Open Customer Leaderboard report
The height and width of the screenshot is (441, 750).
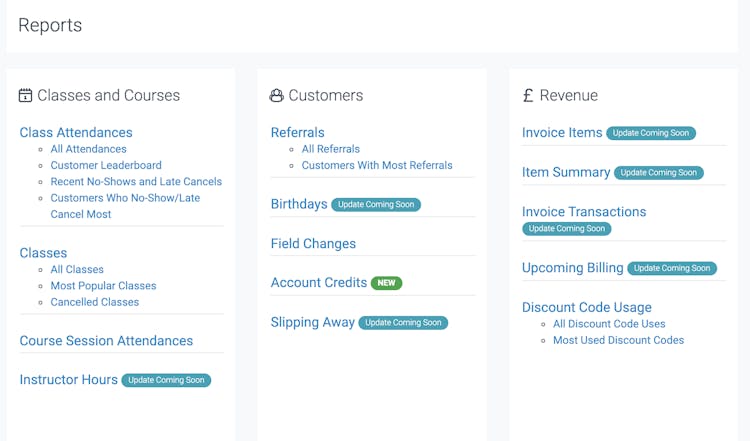point(106,165)
